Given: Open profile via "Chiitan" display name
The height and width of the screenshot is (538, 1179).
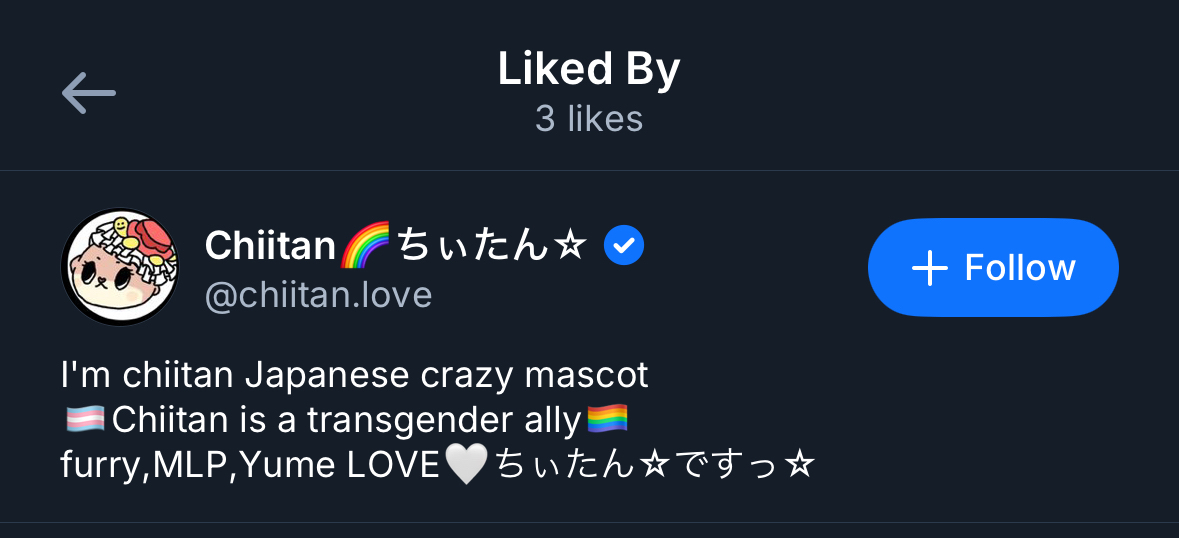Looking at the screenshot, I should [x=270, y=245].
